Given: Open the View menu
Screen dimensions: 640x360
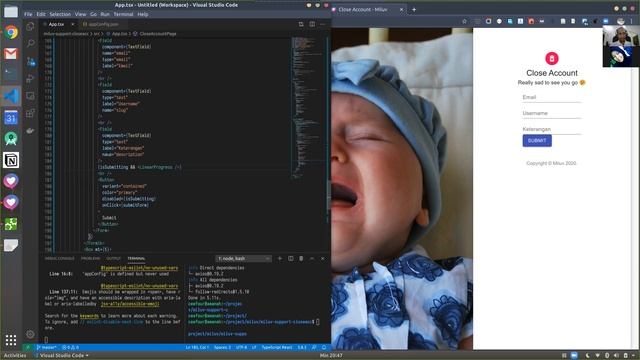Looking at the screenshot, I should (x=80, y=14).
